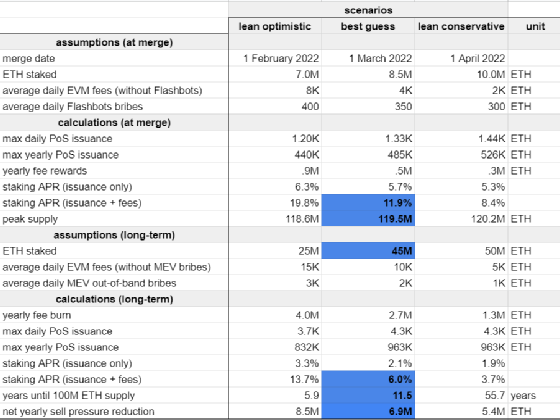560x420 pixels.
Task: Select the 'lean conservative' column header
Action: (x=461, y=26)
